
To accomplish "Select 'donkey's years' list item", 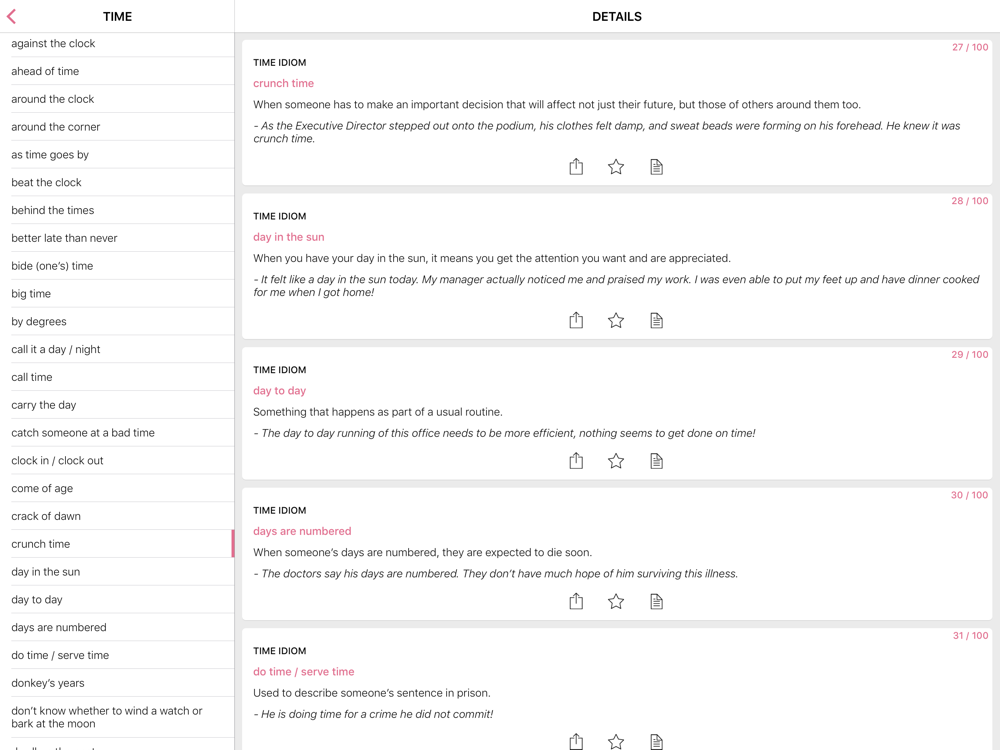I will tap(48, 683).
